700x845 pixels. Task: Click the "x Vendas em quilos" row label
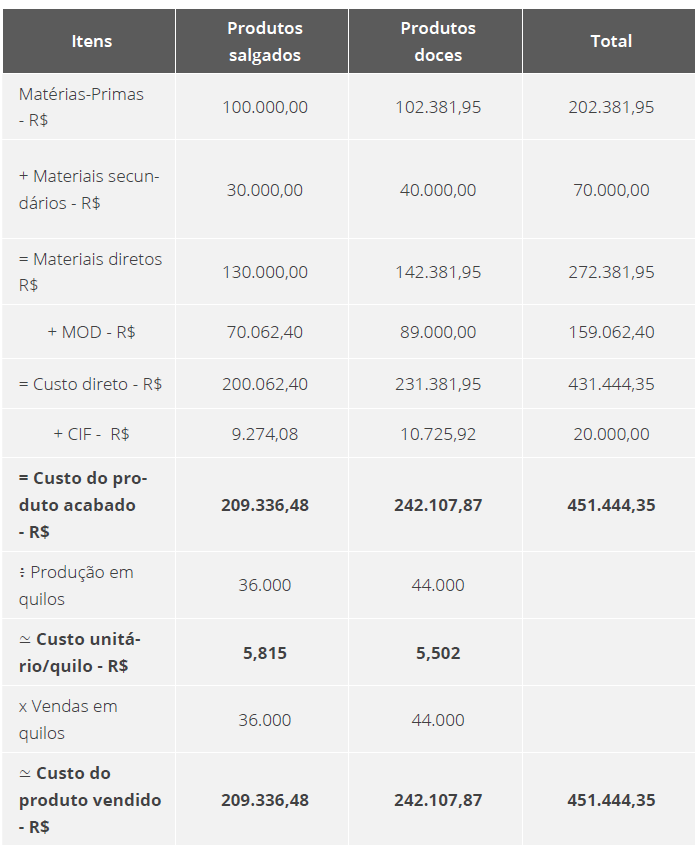(68, 720)
